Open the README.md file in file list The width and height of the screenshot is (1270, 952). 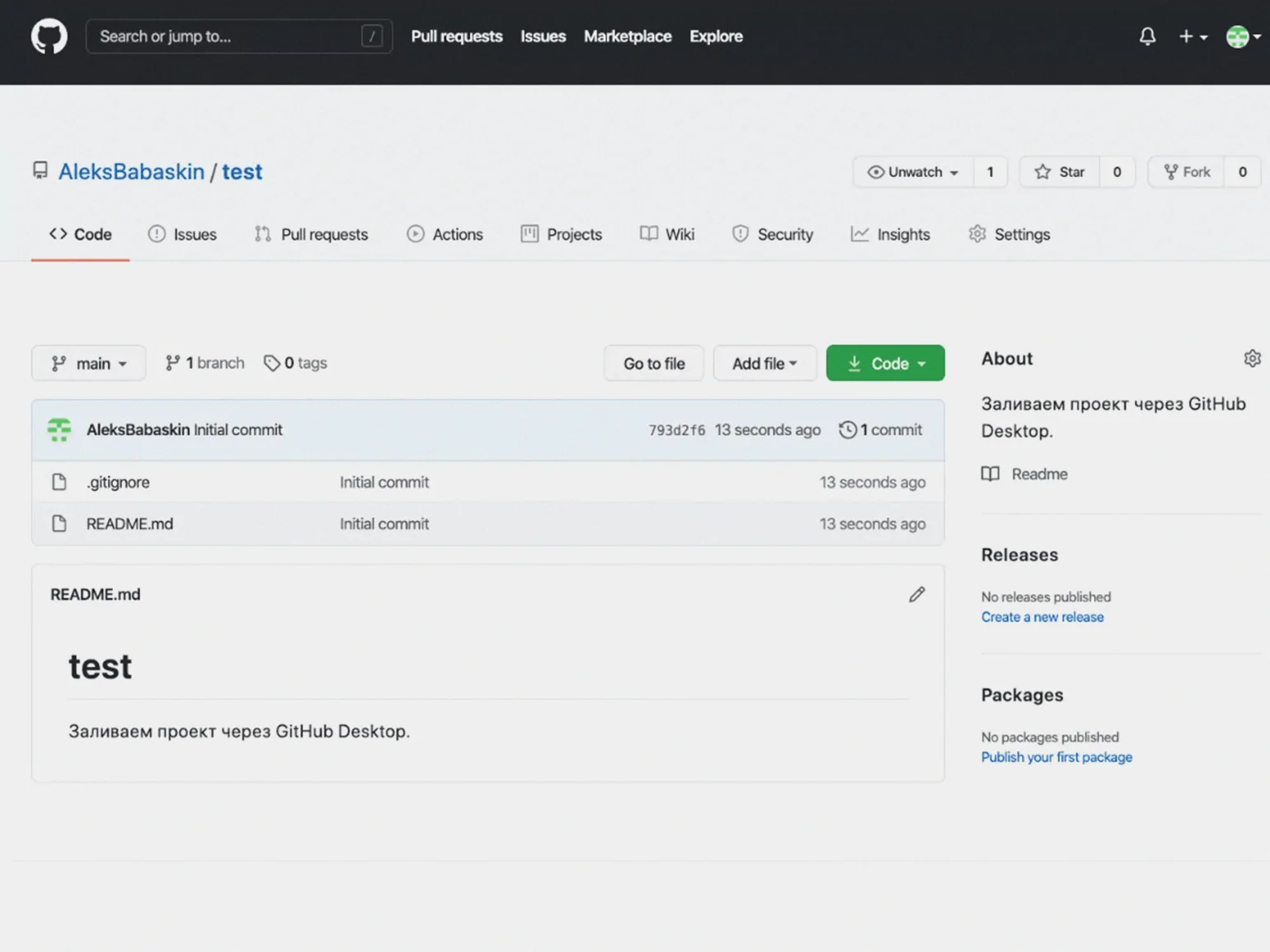coord(129,523)
